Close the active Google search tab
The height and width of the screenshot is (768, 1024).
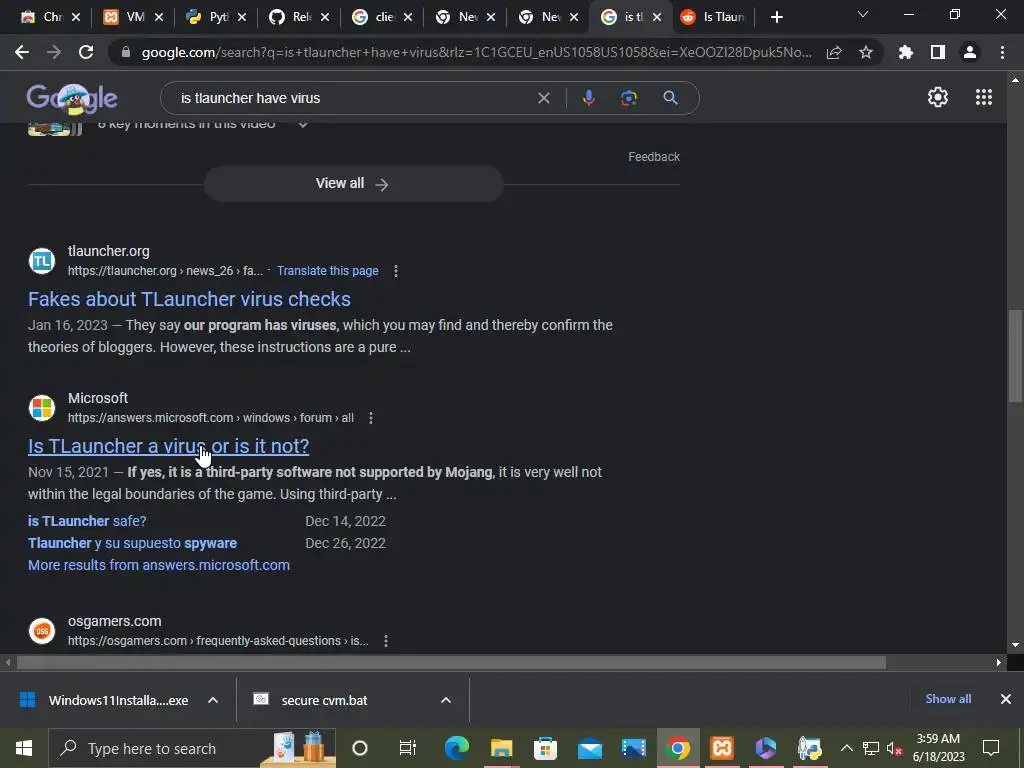pyautogui.click(x=657, y=17)
